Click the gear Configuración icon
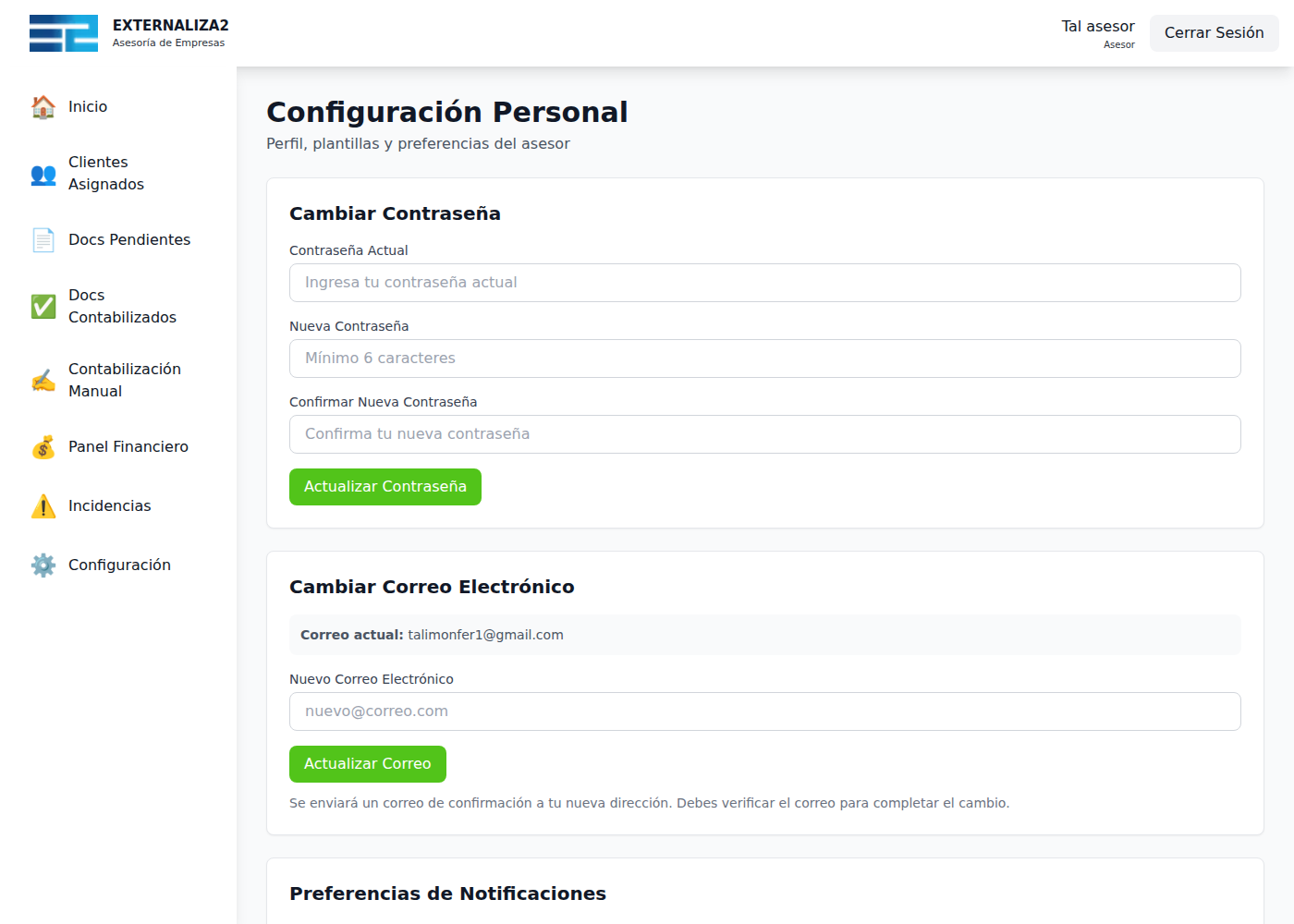Screen dimensions: 1294x924 pyautogui.click(x=43, y=565)
